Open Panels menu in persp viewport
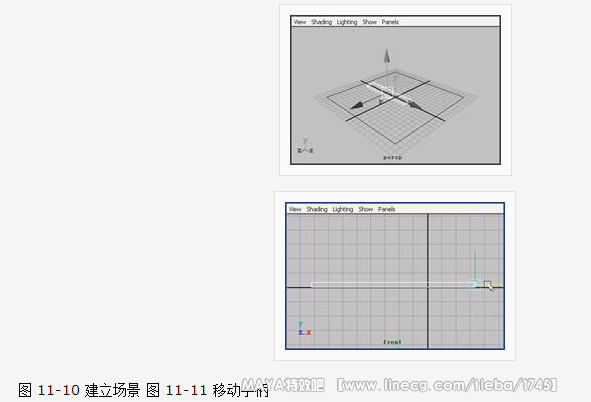 point(390,22)
